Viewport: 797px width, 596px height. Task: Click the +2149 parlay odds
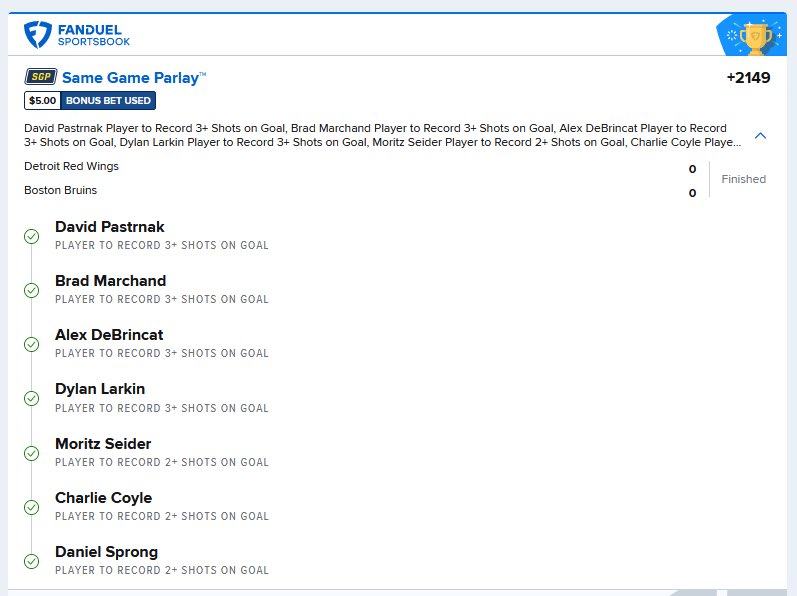[748, 78]
